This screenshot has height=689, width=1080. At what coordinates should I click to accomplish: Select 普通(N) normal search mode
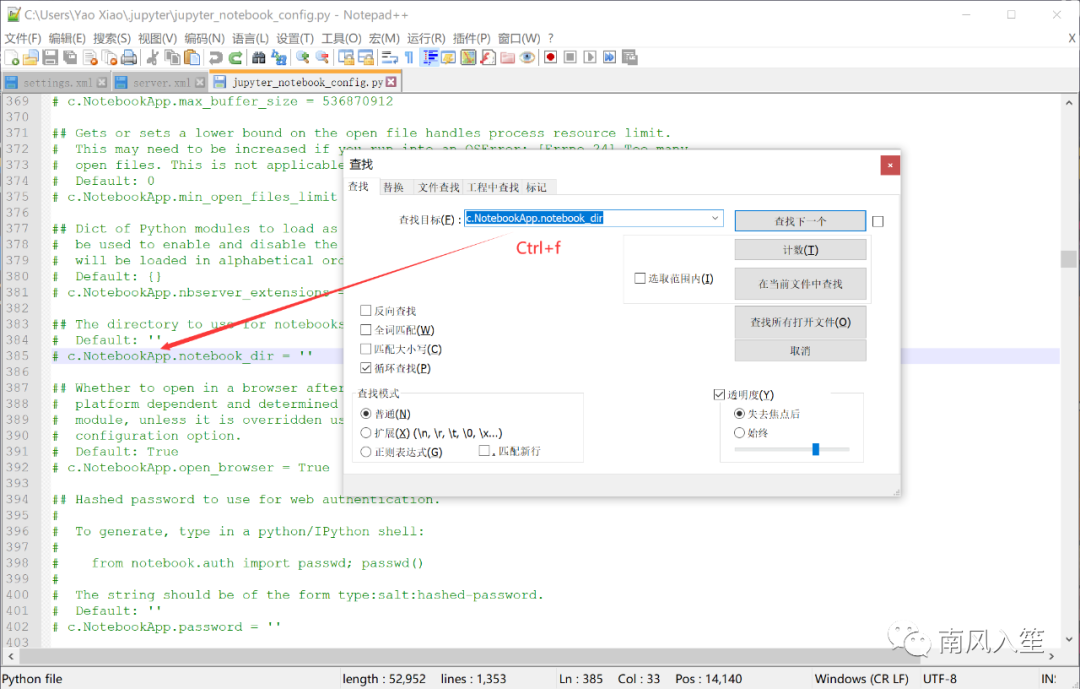[x=366, y=414]
